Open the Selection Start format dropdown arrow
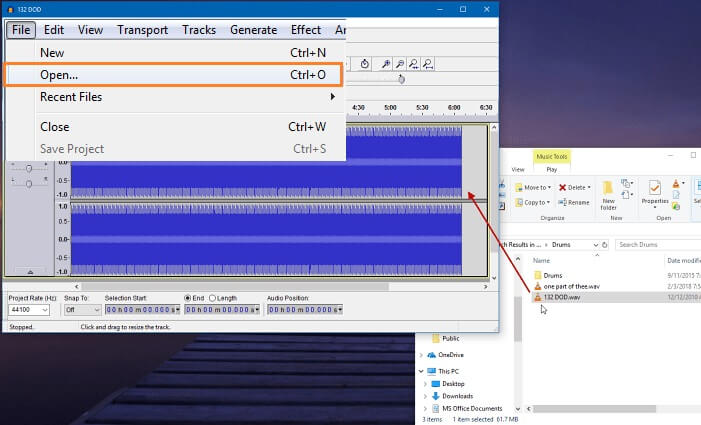 [x=177, y=310]
